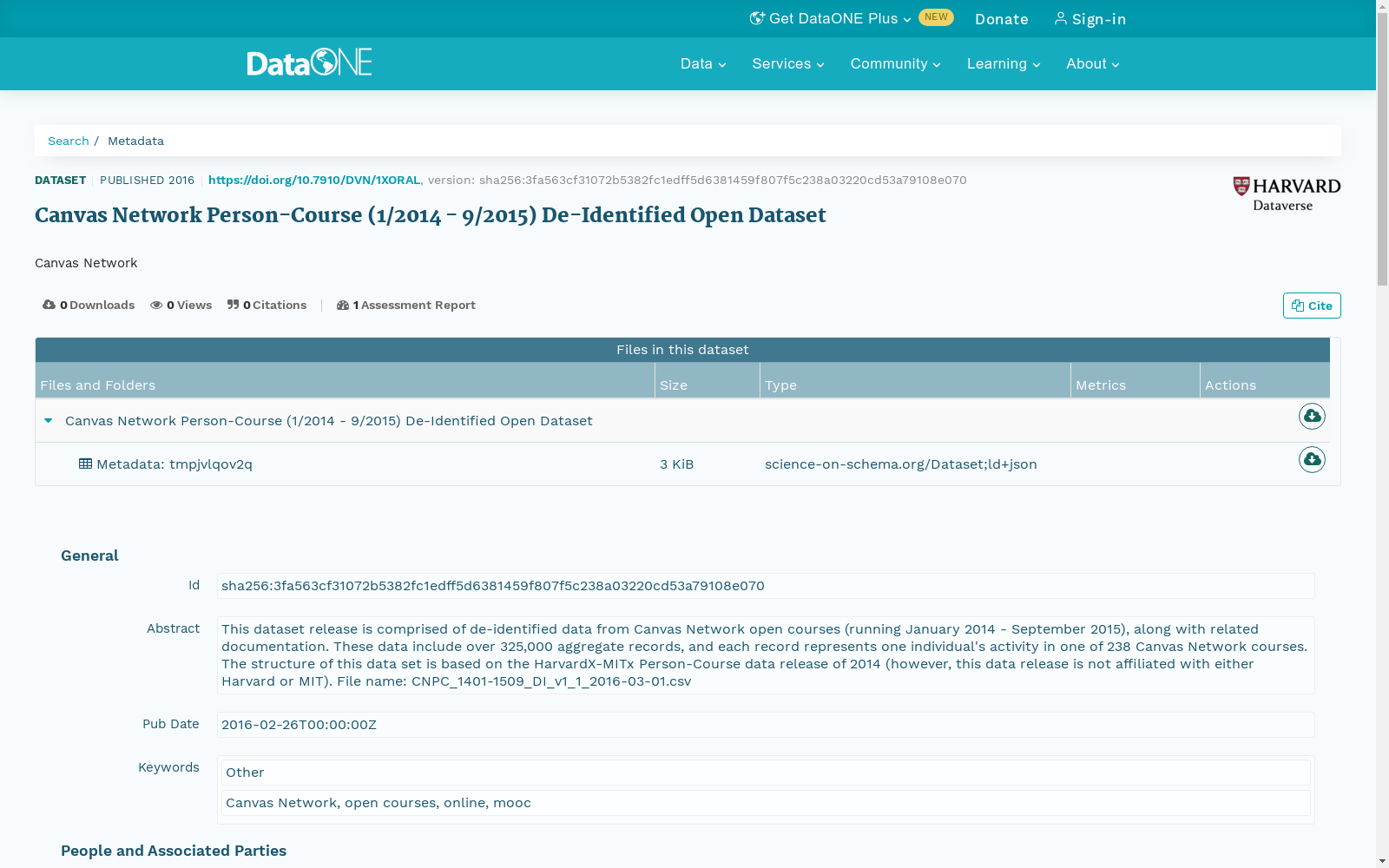Click the Files and Folders column header
1389x868 pixels.
(x=345, y=380)
